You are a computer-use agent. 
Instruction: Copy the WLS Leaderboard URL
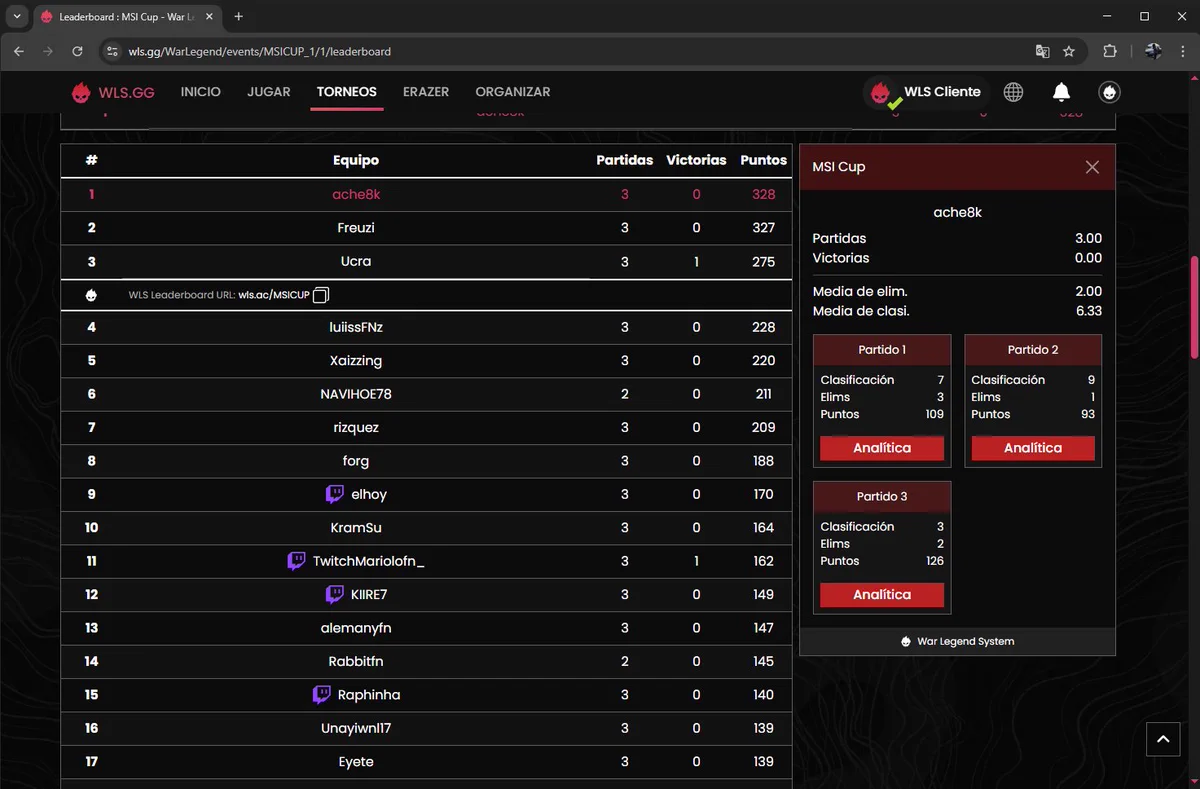(x=321, y=295)
